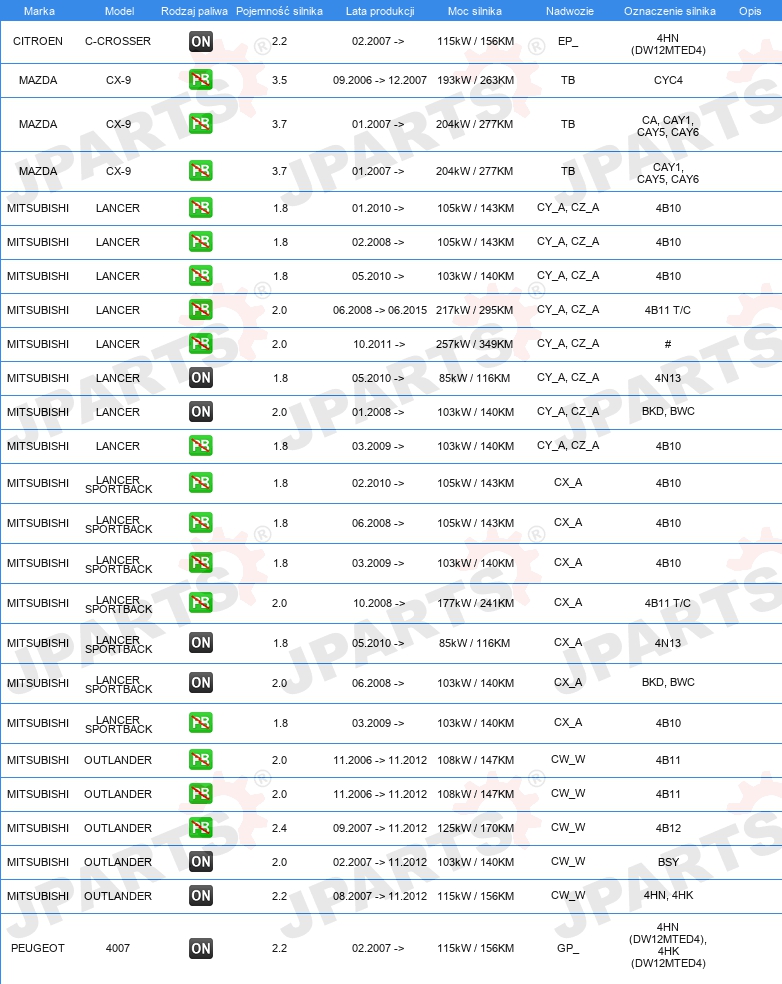Click production date 02.2010 ->
This screenshot has width=782, height=984.
pyautogui.click(x=378, y=483)
